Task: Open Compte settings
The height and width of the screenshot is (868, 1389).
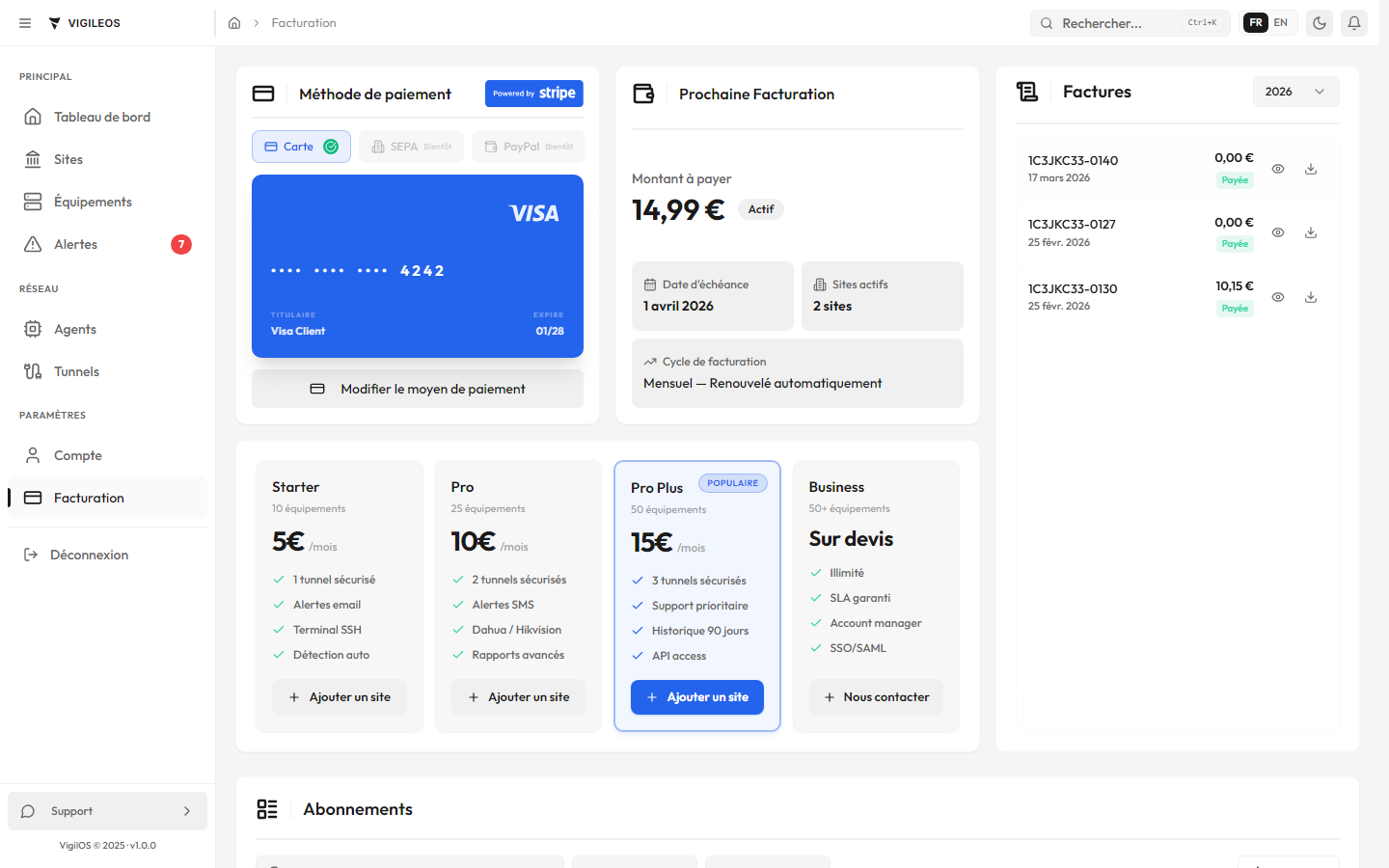Action: point(107,455)
